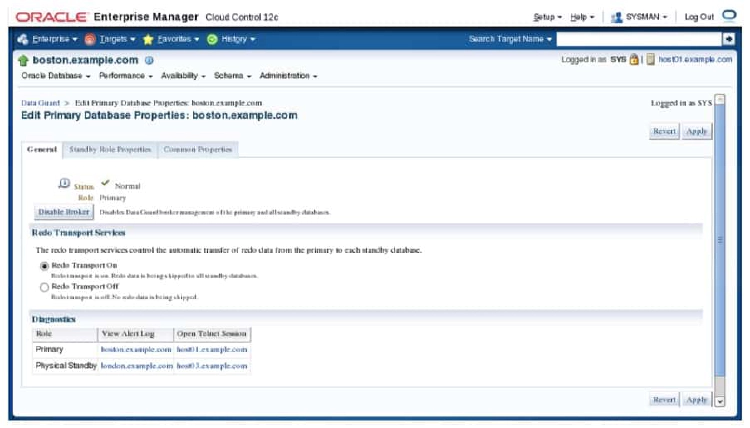Click the Targets bullseye icon
Image resolution: width=750 pixels, height=428 pixels.
pos(90,39)
